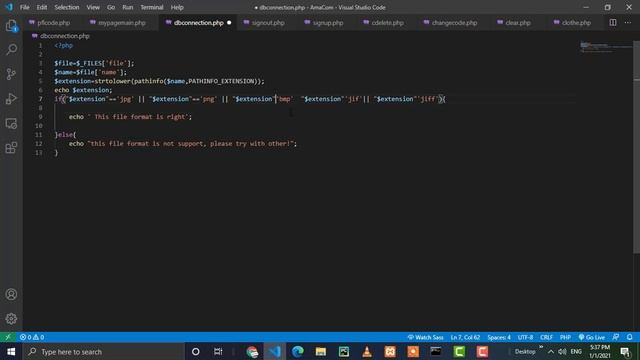640x360 pixels.
Task: Click the 'echo $extension;' code line
Action: (x=83, y=90)
